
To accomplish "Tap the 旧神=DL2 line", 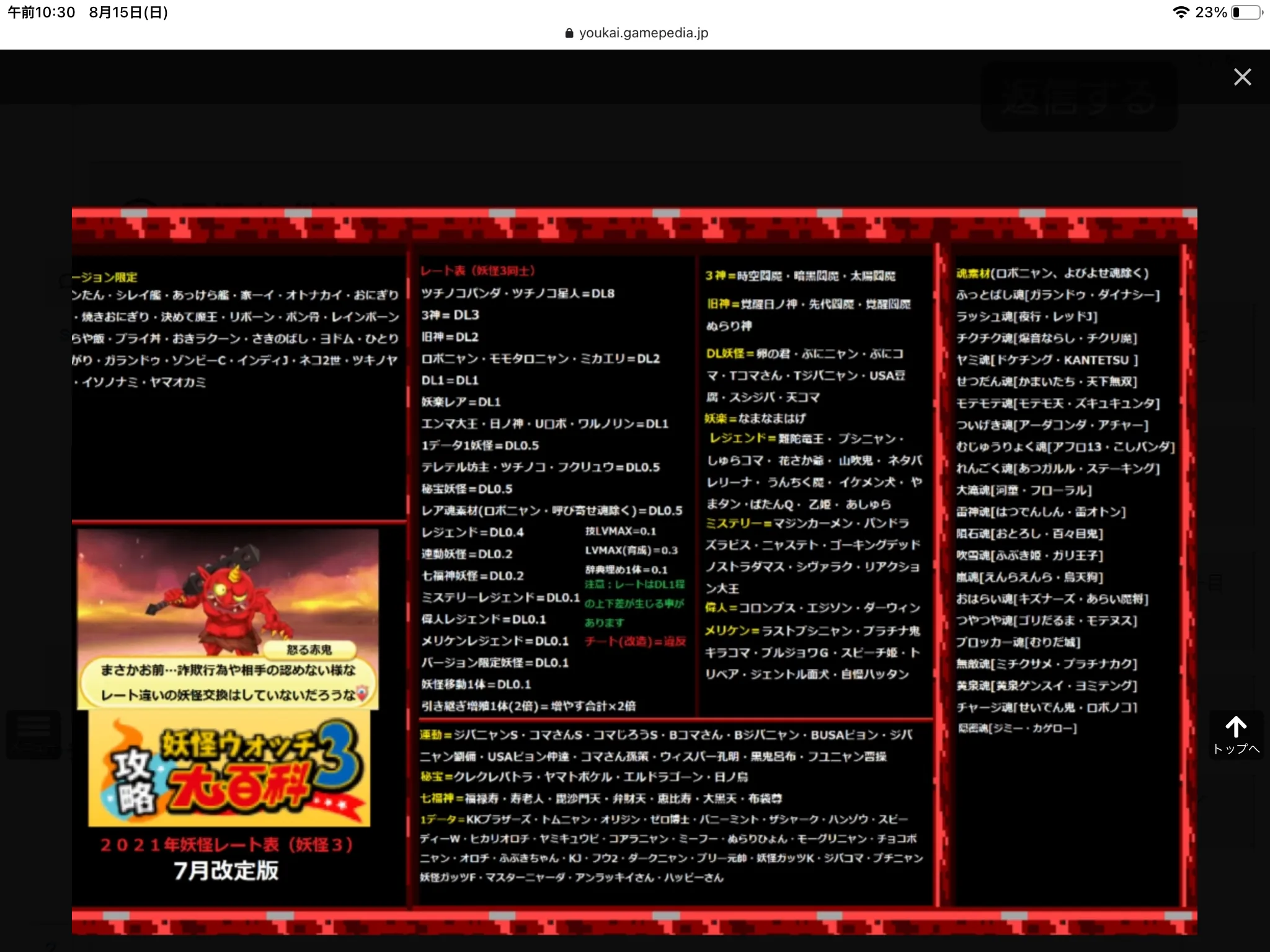I will tap(450, 337).
